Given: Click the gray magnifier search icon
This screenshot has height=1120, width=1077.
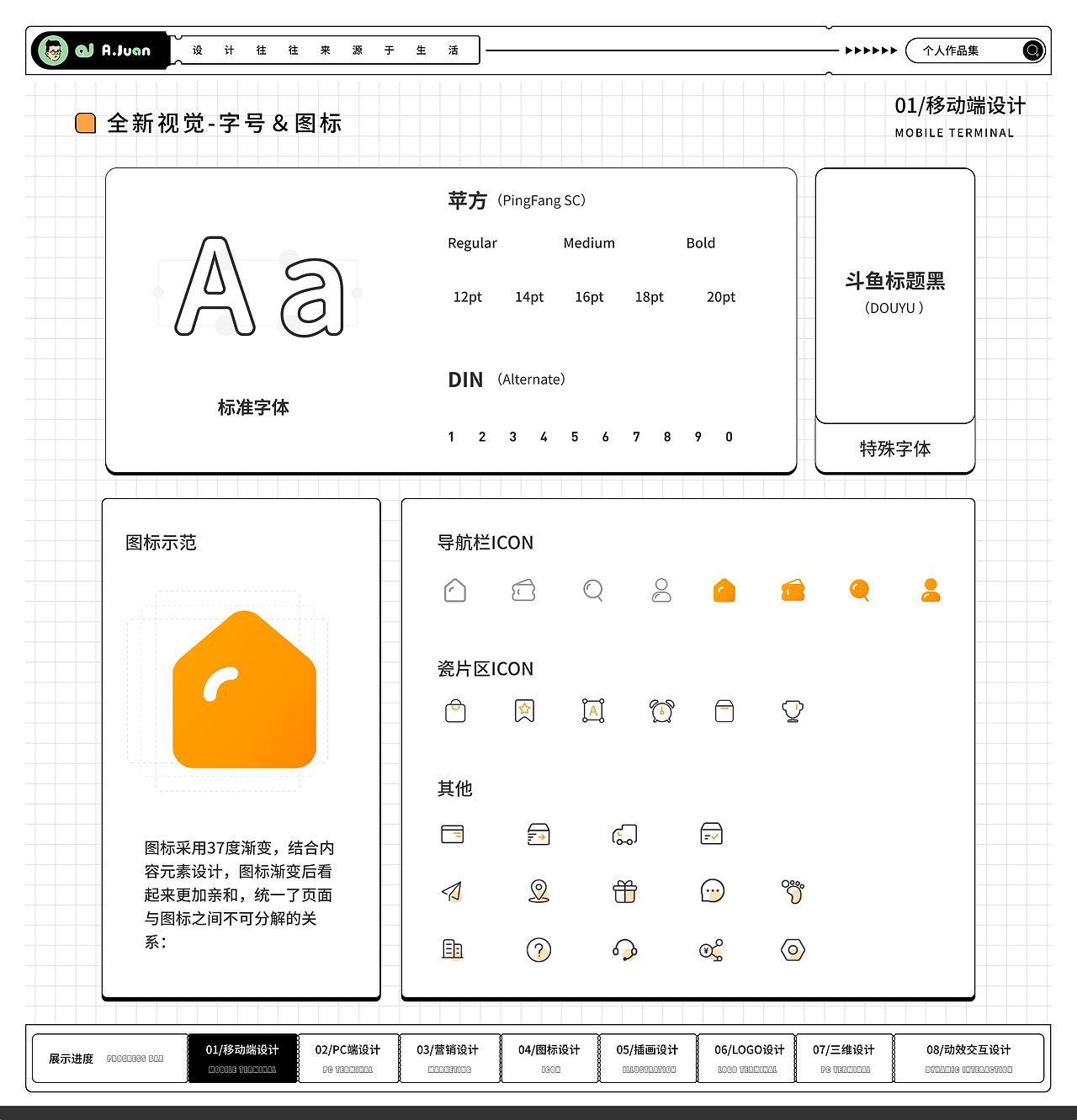Looking at the screenshot, I should (x=592, y=590).
